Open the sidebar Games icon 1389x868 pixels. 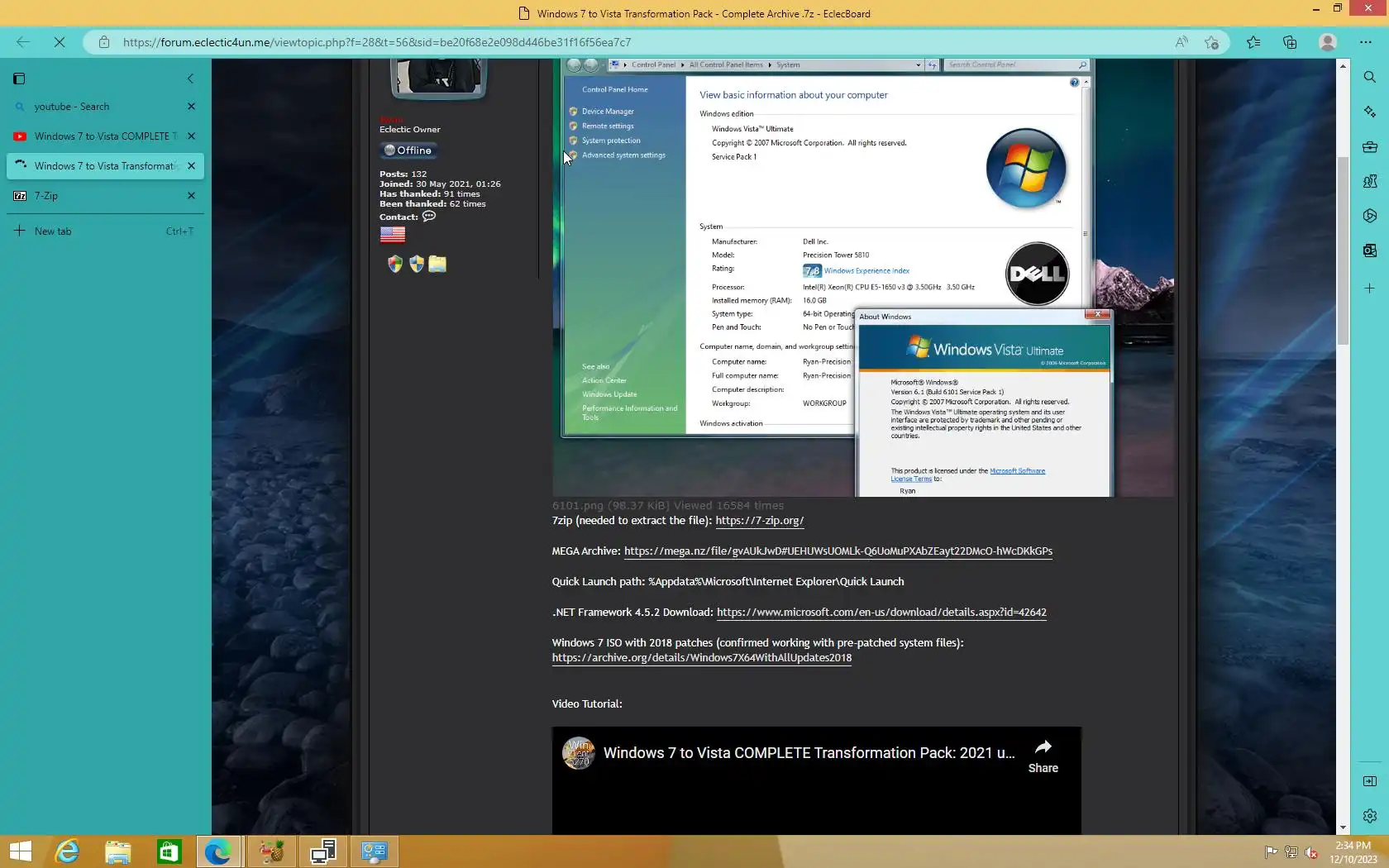coord(1370,181)
